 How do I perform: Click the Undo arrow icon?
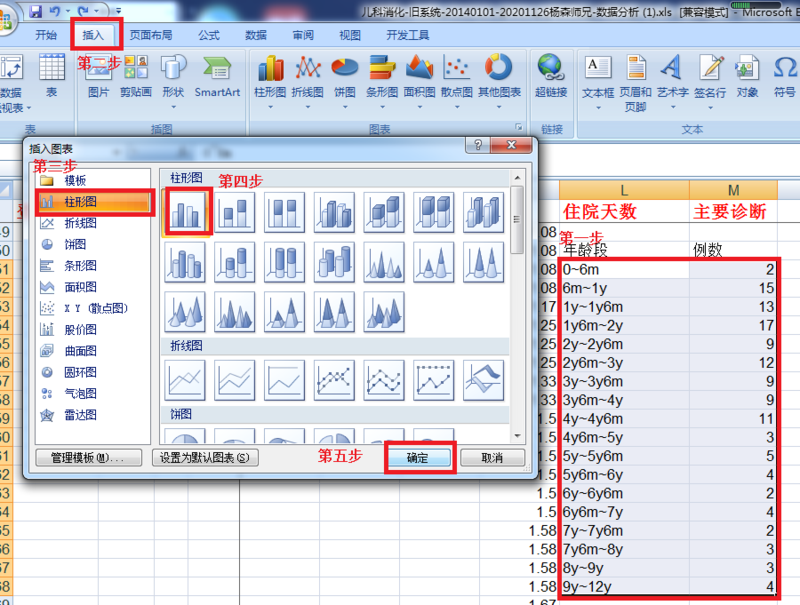[x=55, y=11]
